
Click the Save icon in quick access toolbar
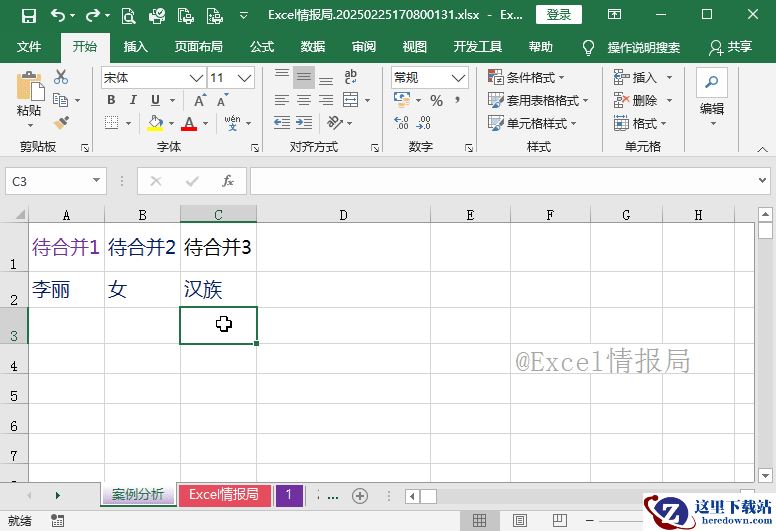pos(29,16)
